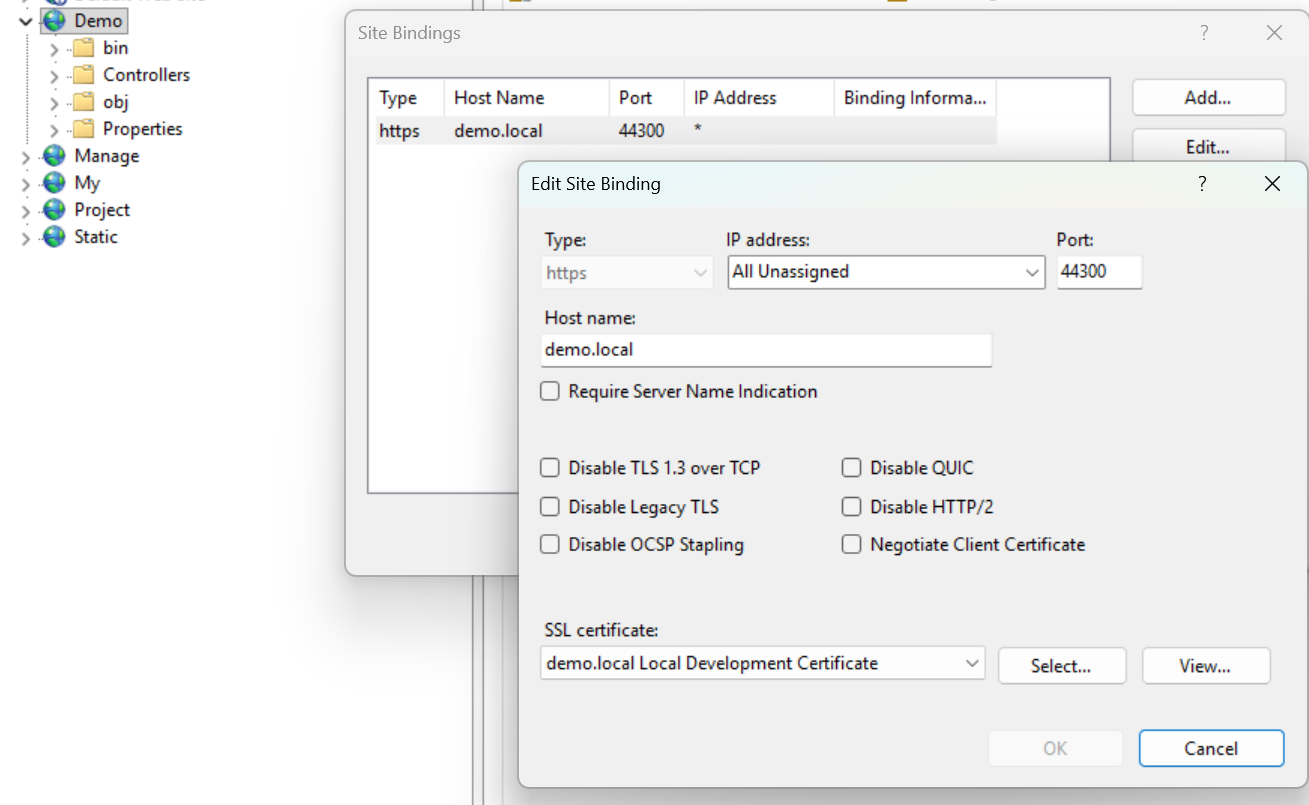Viewport: 1309px width, 805px height.
Task: Open the Controllers folder icon
Action: pyautogui.click(x=84, y=74)
